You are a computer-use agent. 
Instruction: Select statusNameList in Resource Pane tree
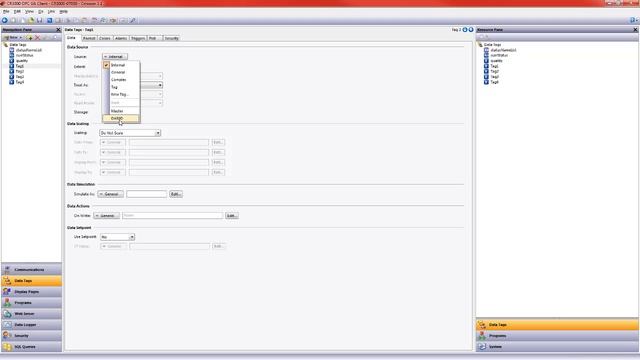tap(503, 50)
